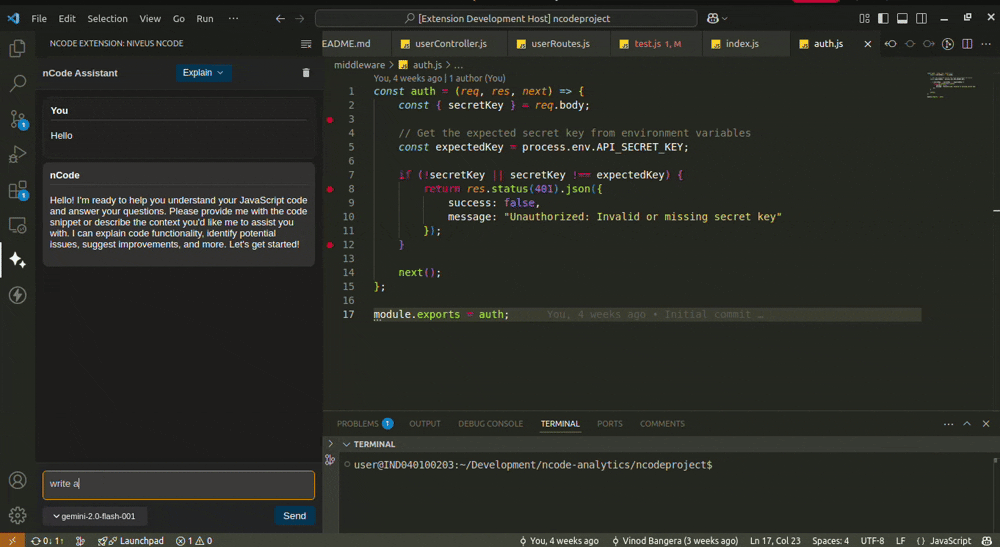Open the Copilot icon in title bar
Screen dimensions: 1000x547
tap(717, 18)
